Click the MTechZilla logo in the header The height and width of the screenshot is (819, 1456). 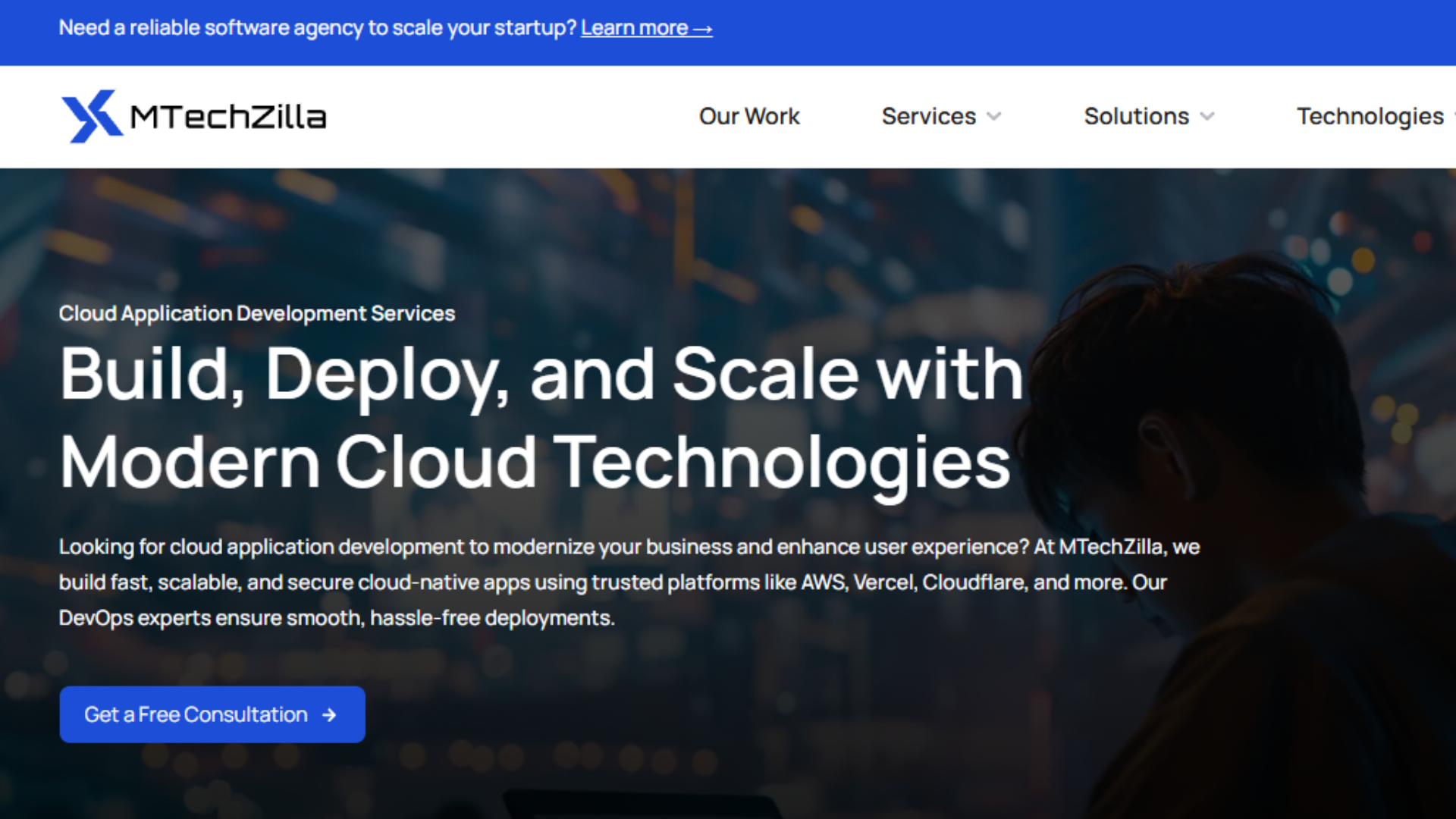point(193,115)
